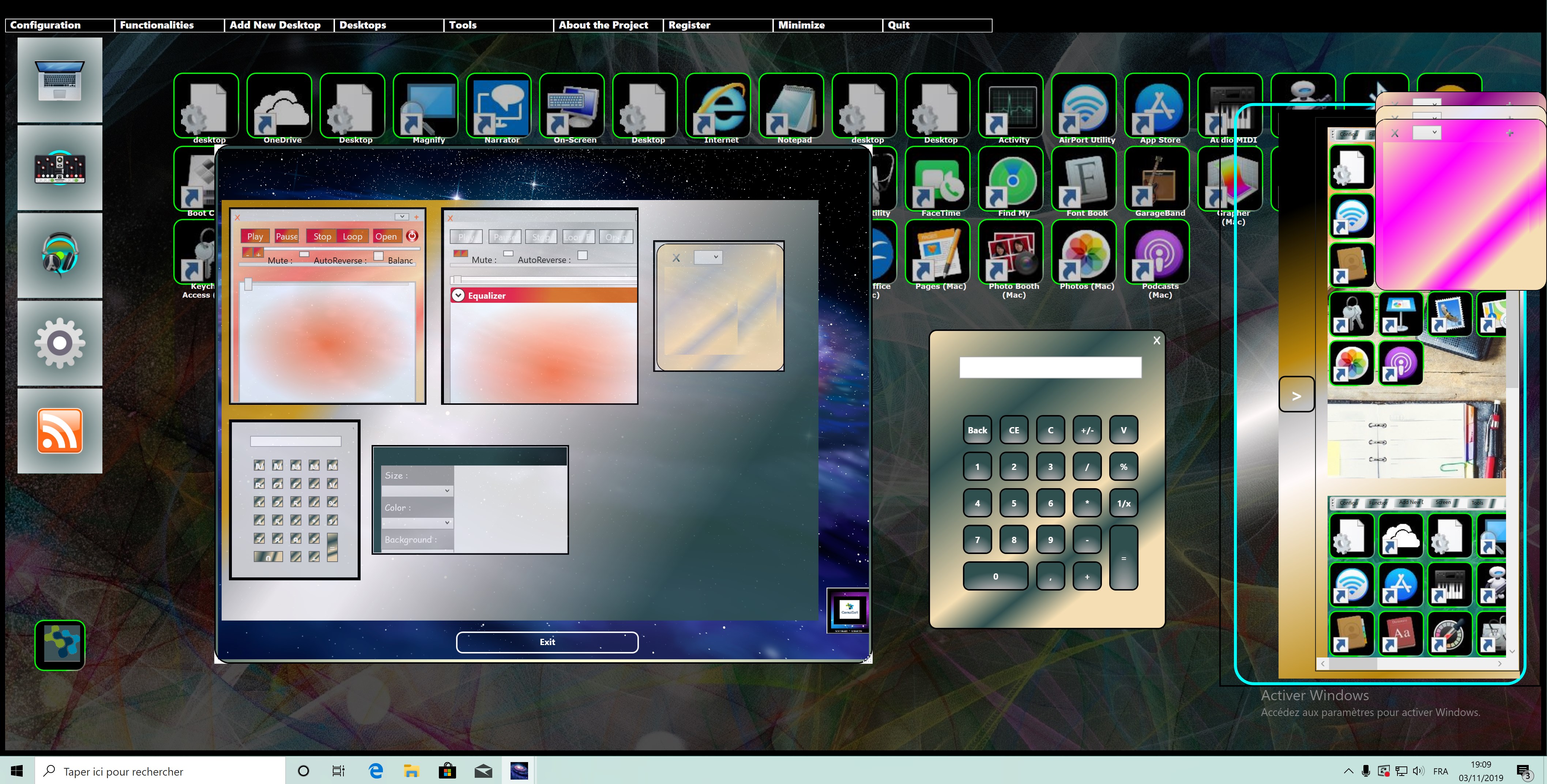1547x784 pixels.
Task: Open the Size dropdown
Action: pyautogui.click(x=417, y=490)
